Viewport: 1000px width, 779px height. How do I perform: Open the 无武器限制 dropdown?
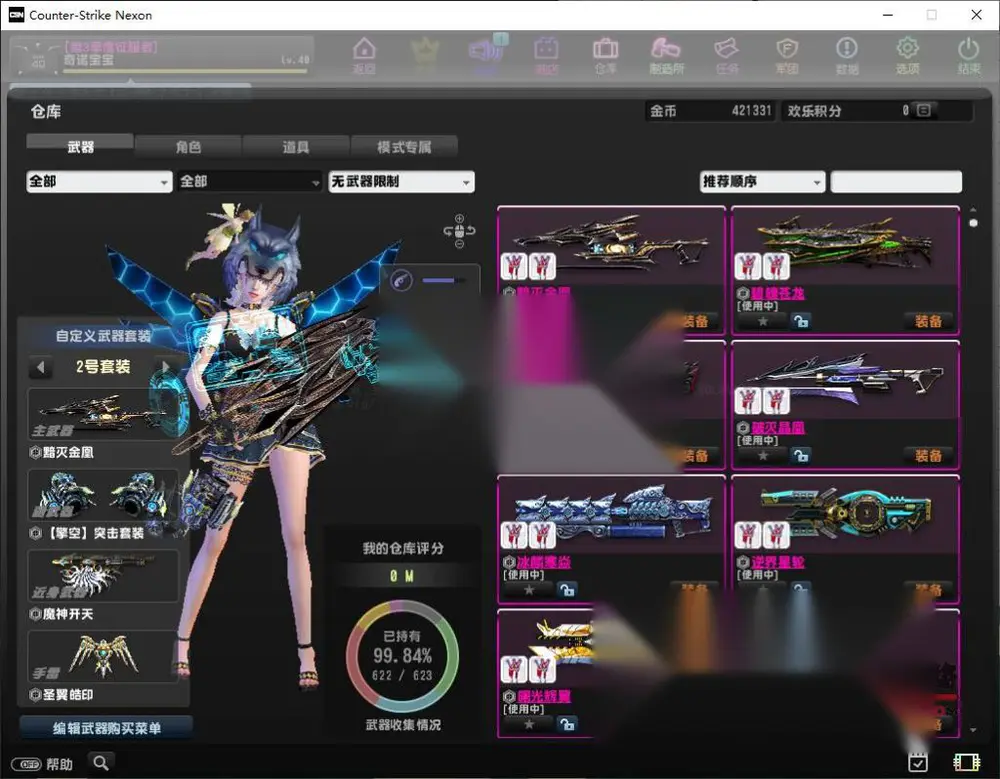402,182
